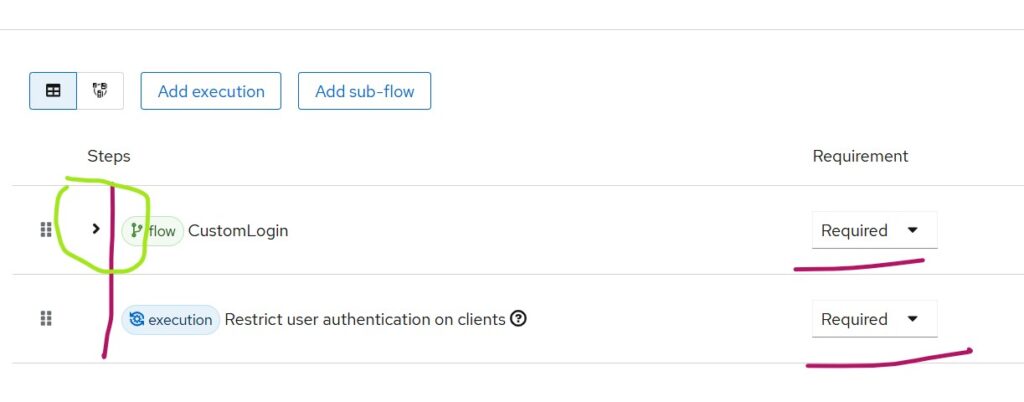The width and height of the screenshot is (1024, 402).
Task: Click the caret arrow on CustomLogin's Required selector
Action: pyautogui.click(x=912, y=230)
